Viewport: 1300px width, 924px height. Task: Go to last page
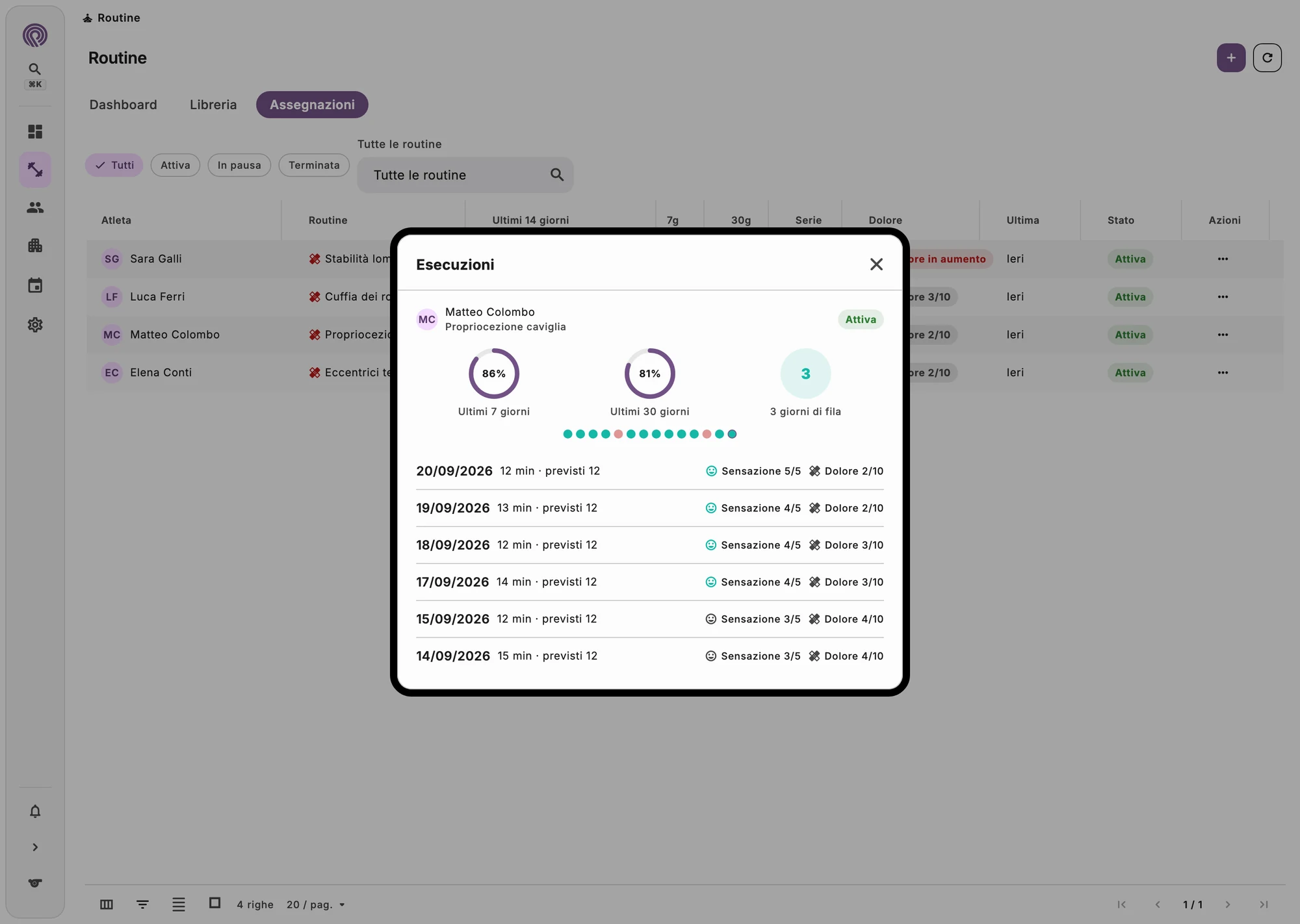(x=1264, y=905)
